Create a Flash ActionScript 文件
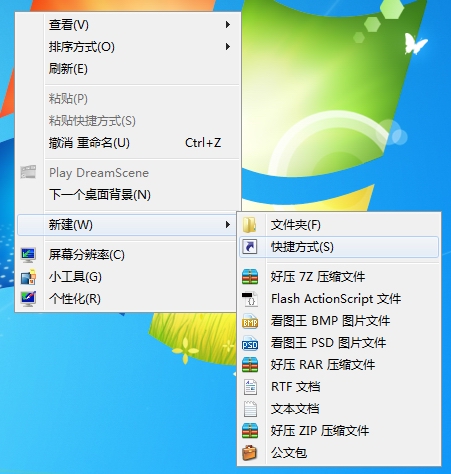This screenshot has height=474, width=451. coord(339,299)
